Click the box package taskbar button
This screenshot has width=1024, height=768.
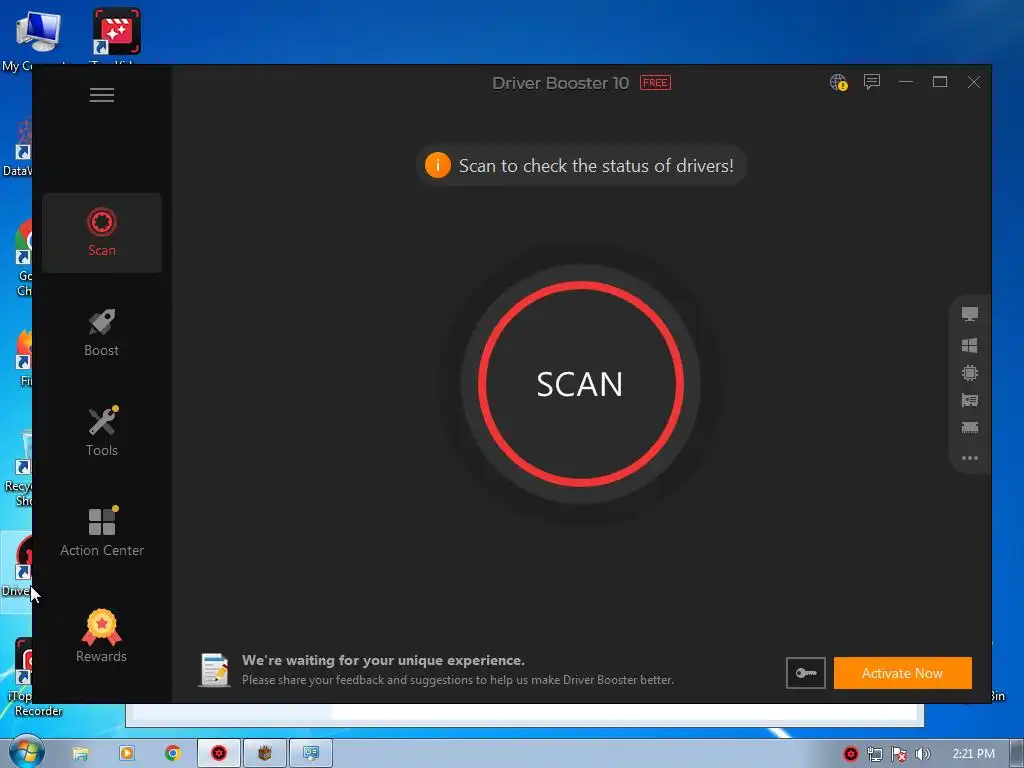point(264,754)
